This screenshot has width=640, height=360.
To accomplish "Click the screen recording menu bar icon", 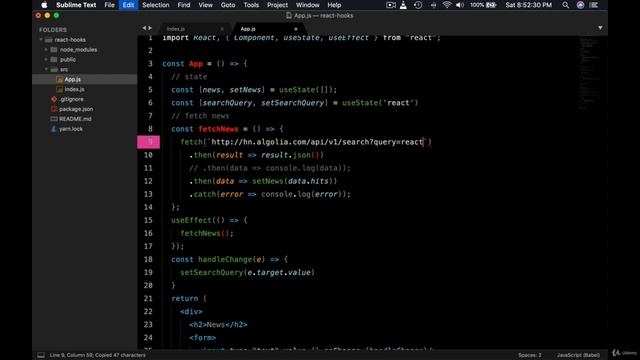I will (391, 5).
